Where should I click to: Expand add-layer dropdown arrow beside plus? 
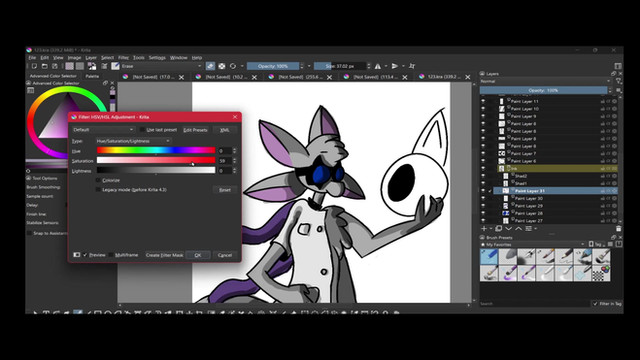coord(491,229)
